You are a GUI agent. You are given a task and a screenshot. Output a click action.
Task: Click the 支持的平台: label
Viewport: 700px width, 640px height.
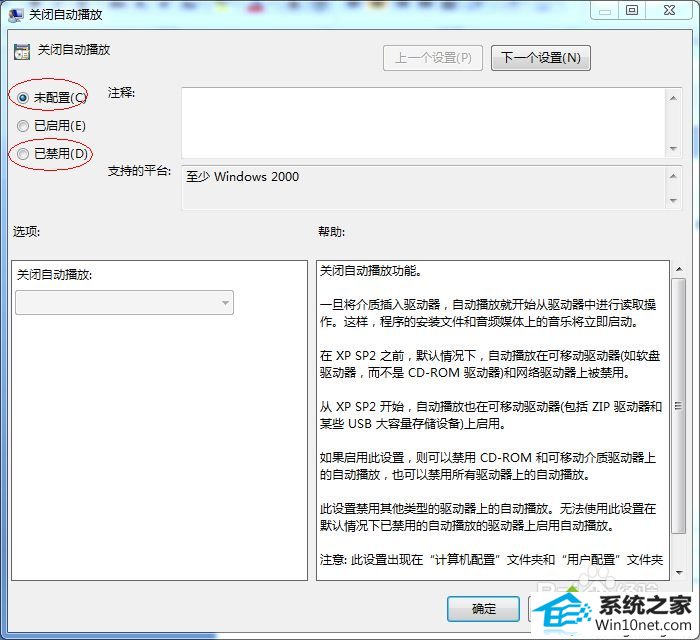(x=139, y=170)
